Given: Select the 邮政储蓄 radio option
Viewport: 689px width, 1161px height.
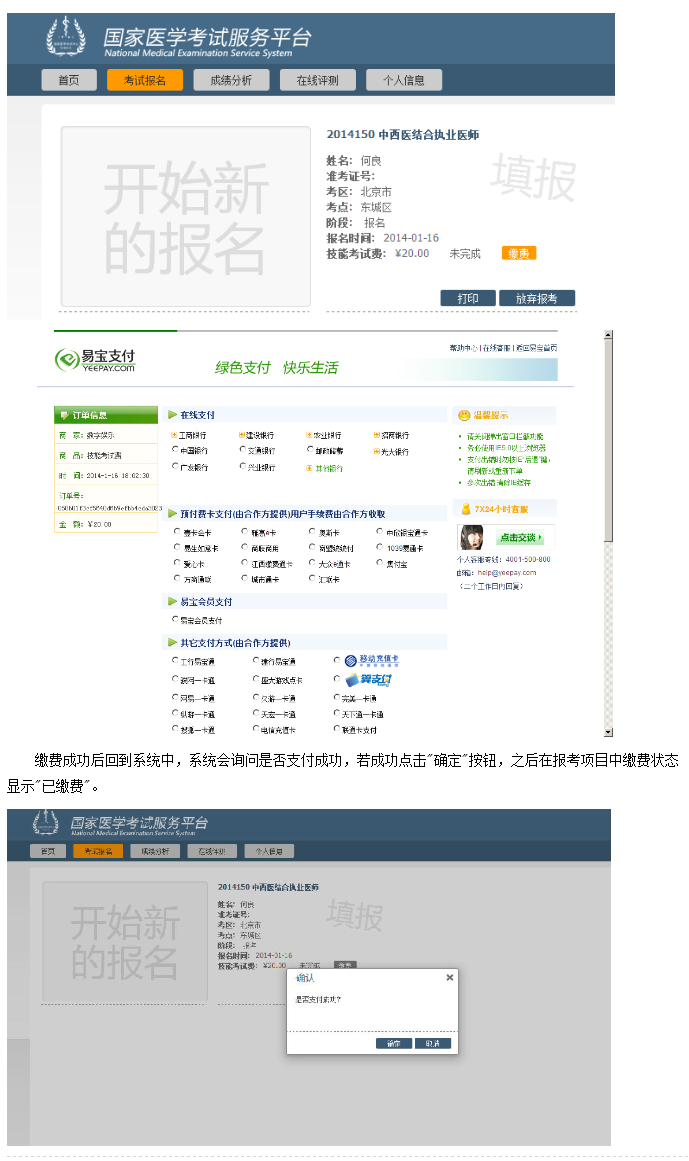Looking at the screenshot, I should pos(310,449).
